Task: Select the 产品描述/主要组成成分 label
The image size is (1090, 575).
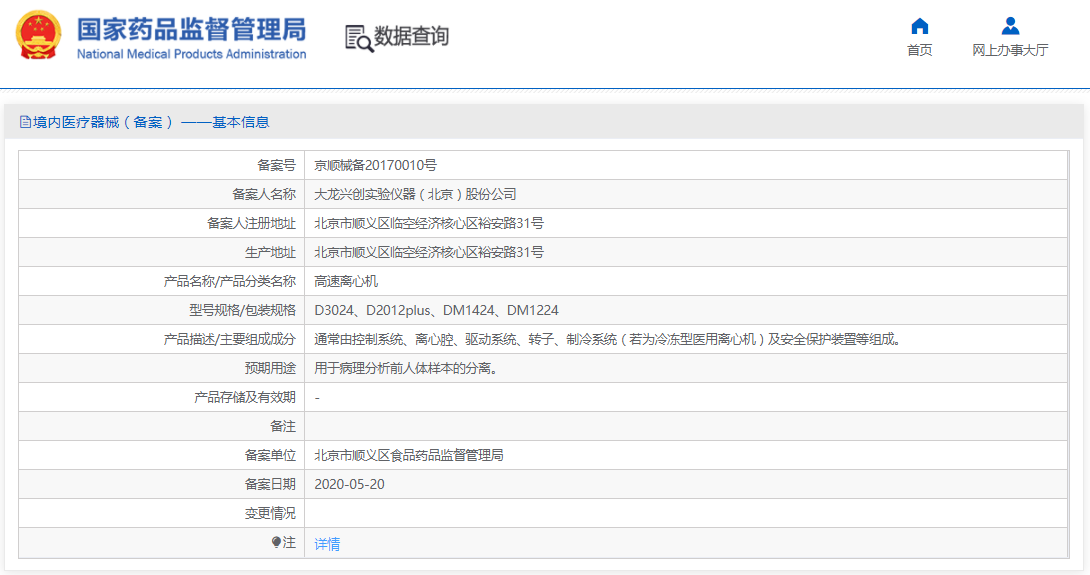Action: [x=230, y=339]
